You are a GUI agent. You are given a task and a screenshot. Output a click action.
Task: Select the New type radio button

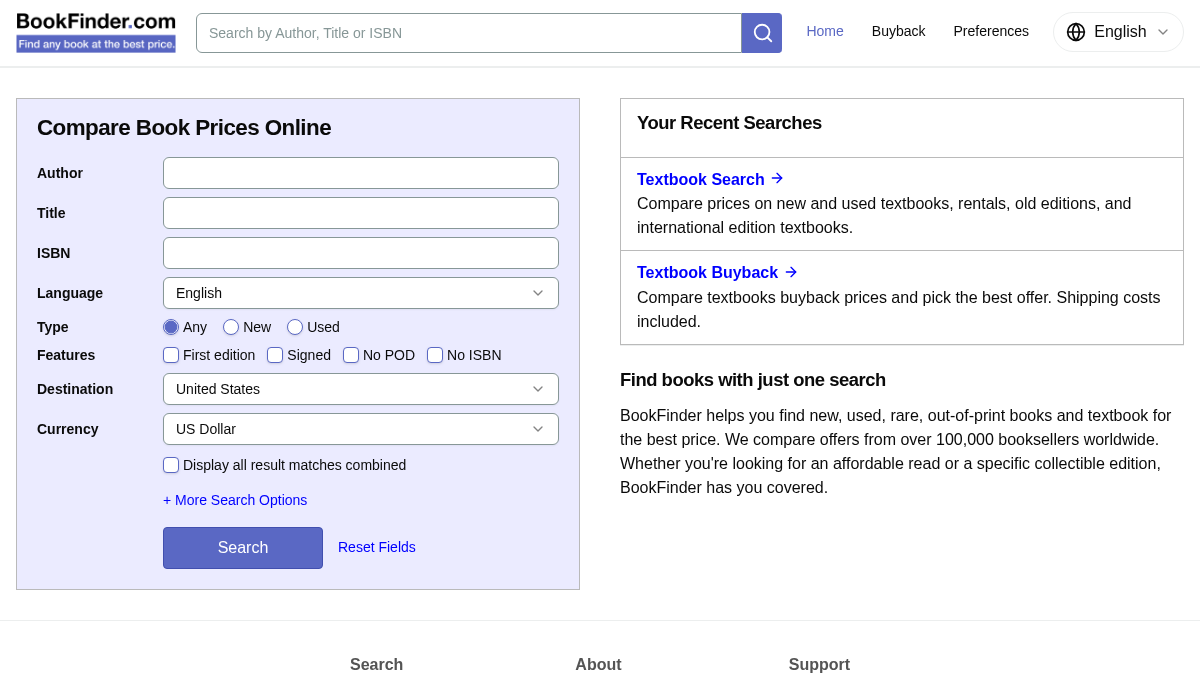(x=231, y=327)
